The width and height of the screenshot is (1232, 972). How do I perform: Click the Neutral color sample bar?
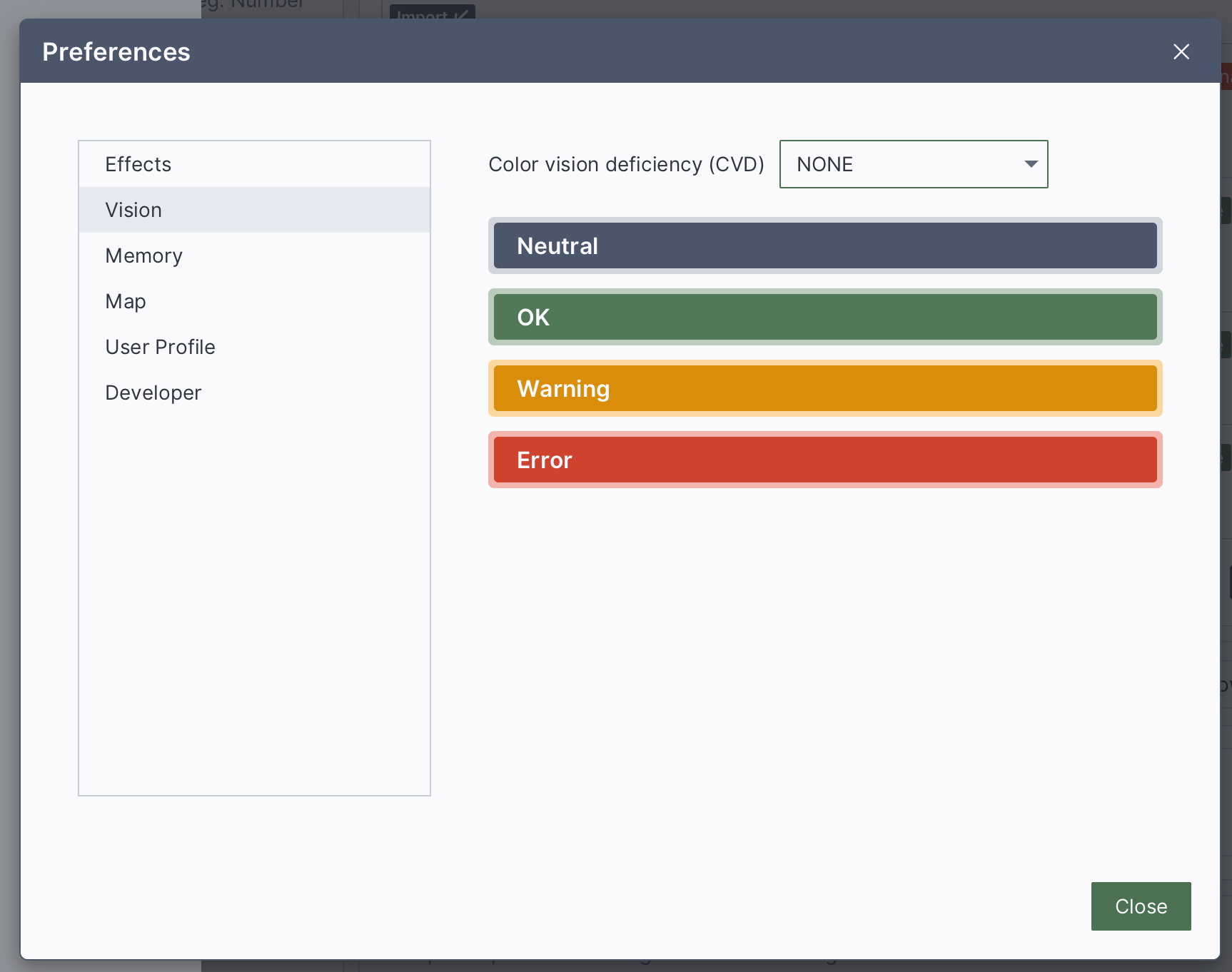tap(824, 245)
